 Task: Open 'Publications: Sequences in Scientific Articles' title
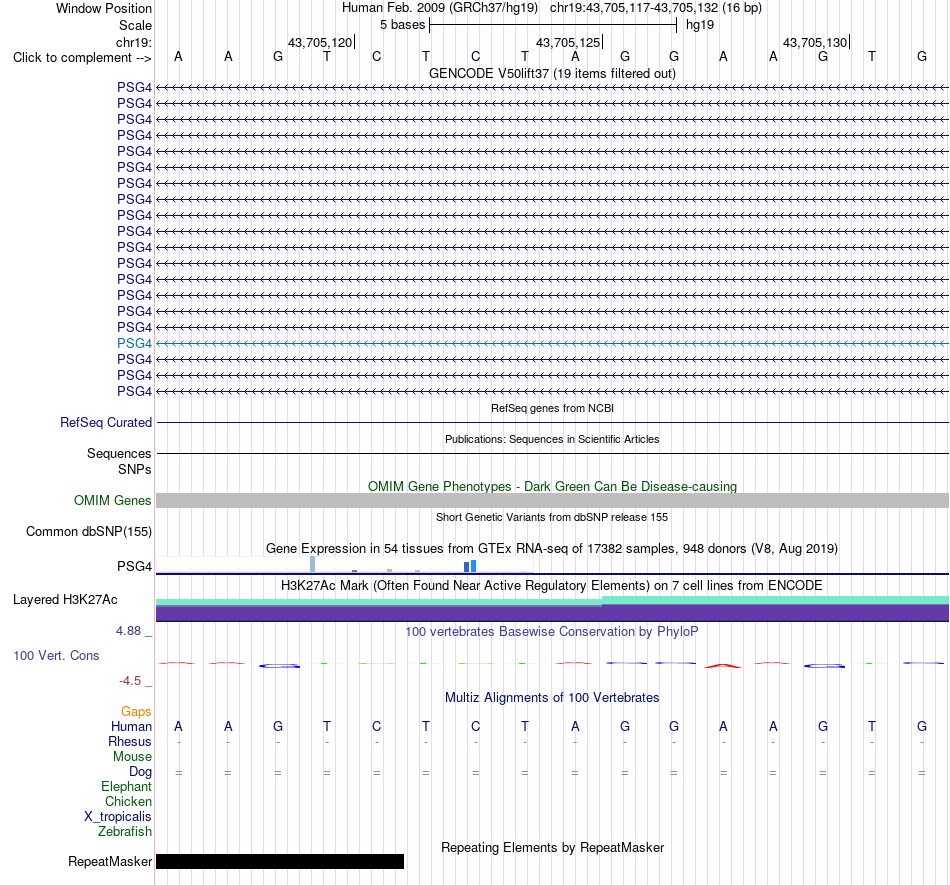coord(552,439)
